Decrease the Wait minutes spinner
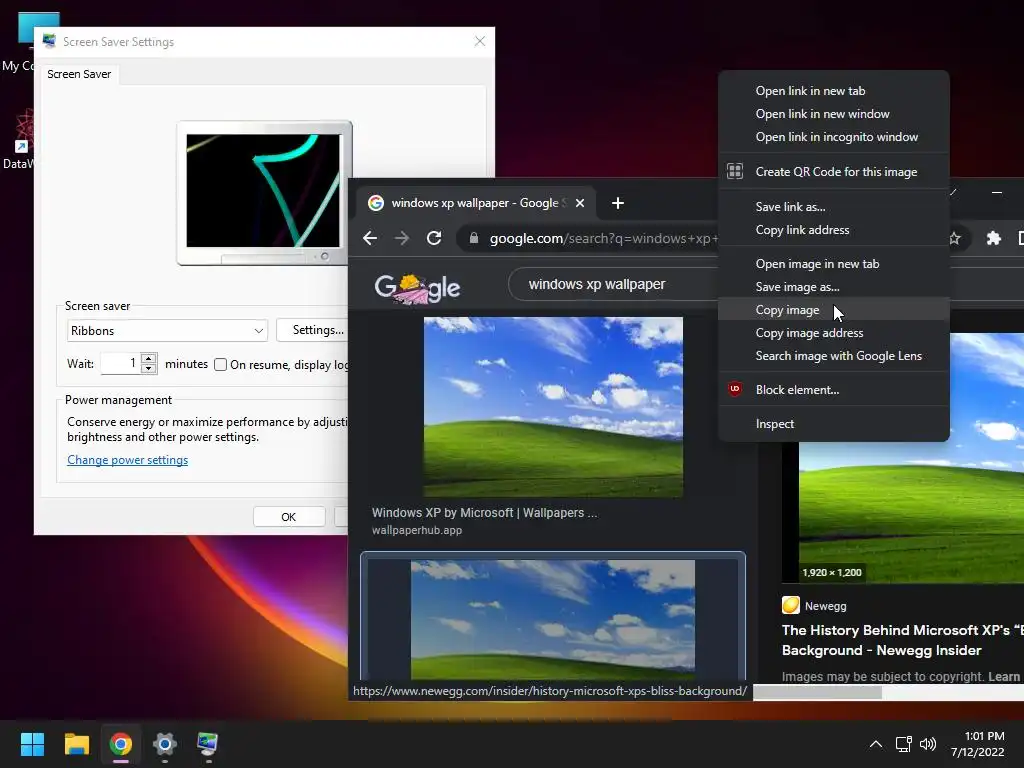Viewport: 1024px width, 768px height. click(149, 369)
